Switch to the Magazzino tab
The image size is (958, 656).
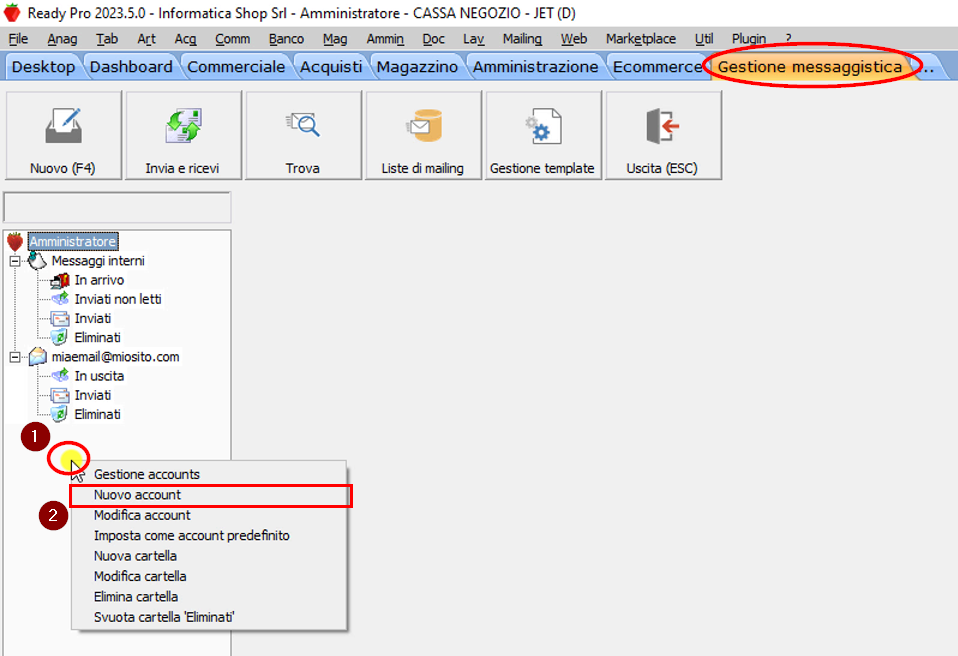[x=417, y=67]
